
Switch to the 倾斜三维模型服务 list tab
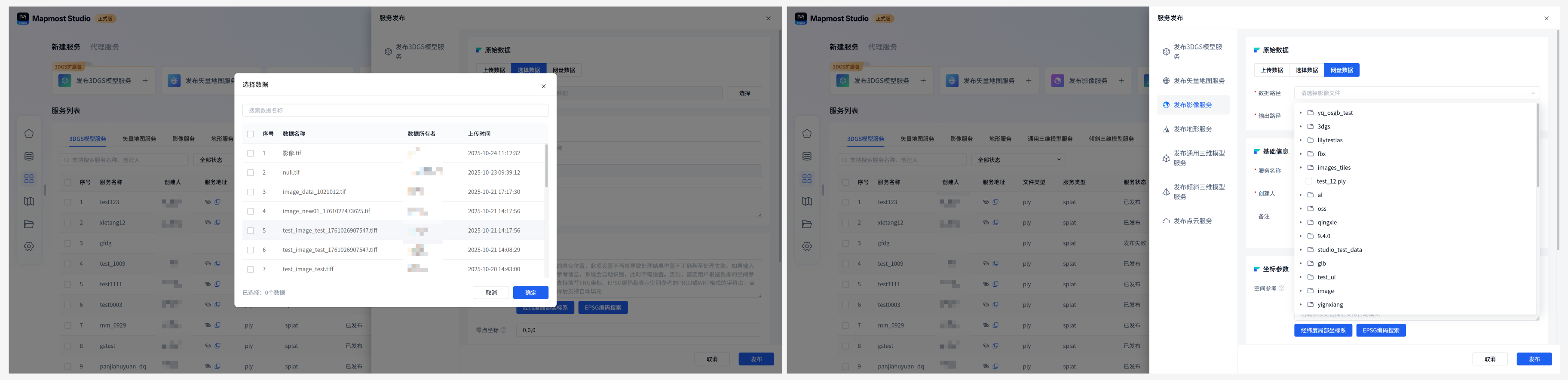(1111, 139)
